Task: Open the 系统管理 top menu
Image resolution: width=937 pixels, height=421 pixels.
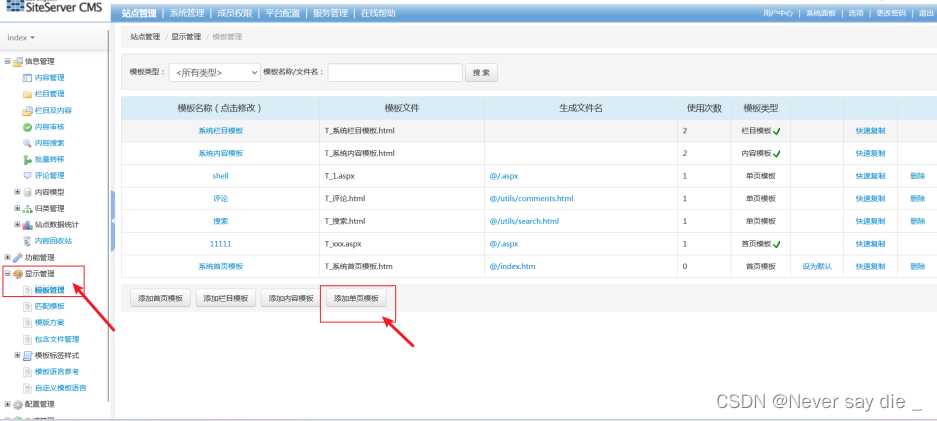Action: coord(186,13)
